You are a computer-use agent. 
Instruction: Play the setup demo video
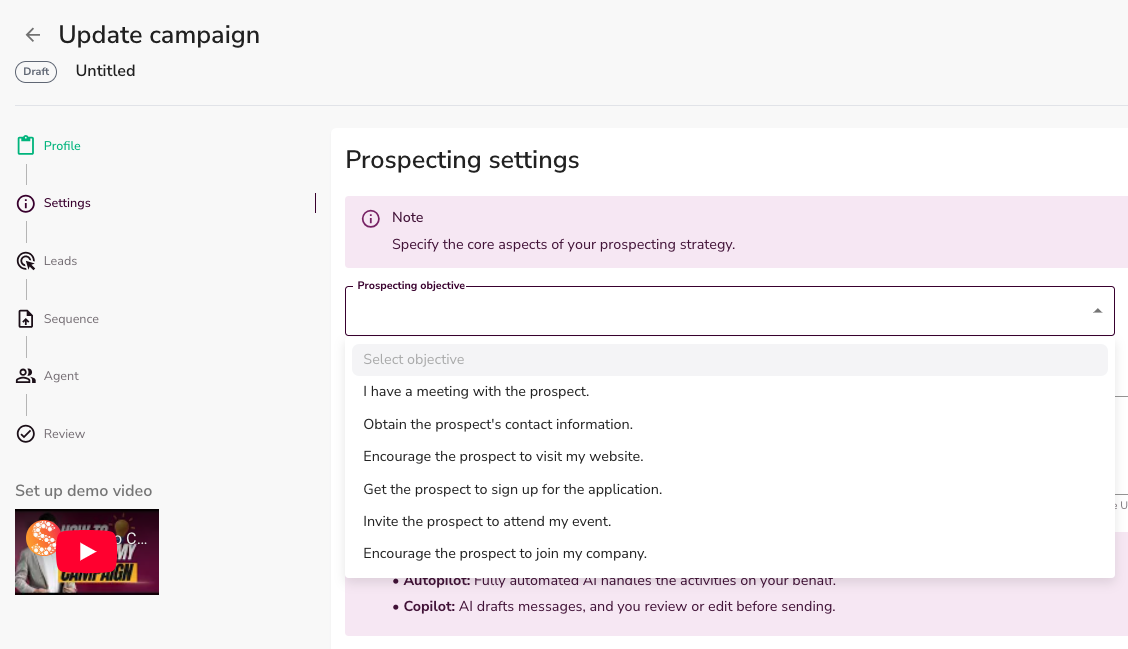[87, 552]
